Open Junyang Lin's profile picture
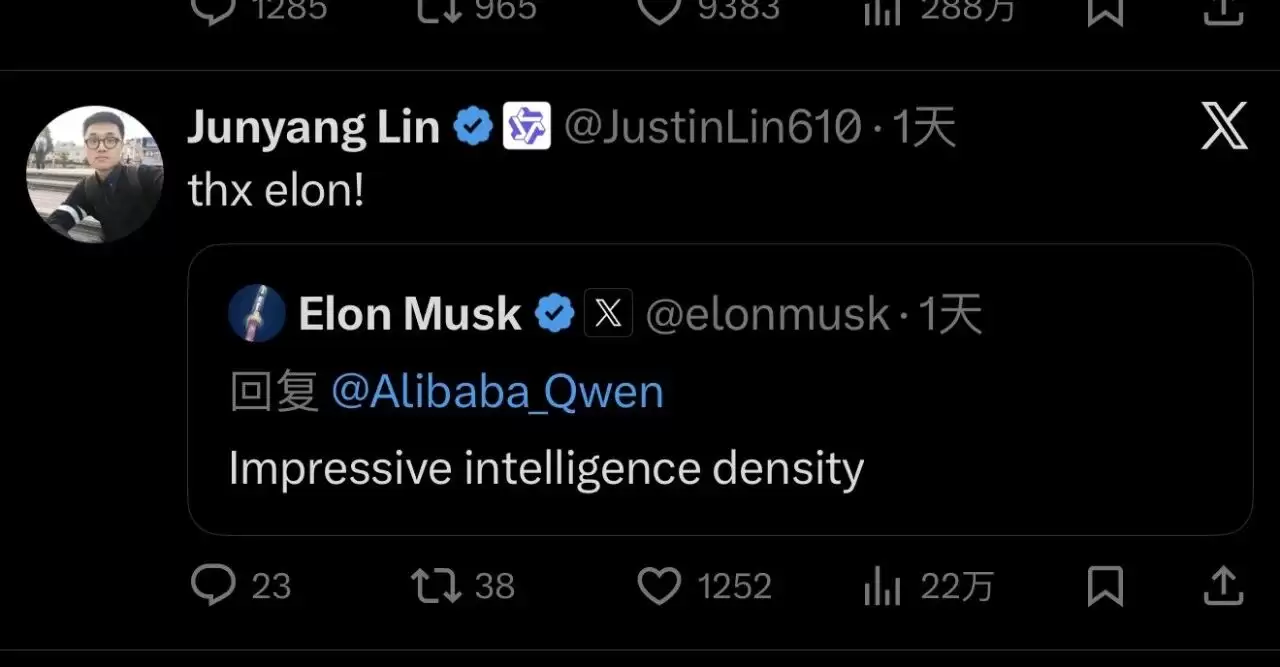1280x667 pixels. (95, 174)
